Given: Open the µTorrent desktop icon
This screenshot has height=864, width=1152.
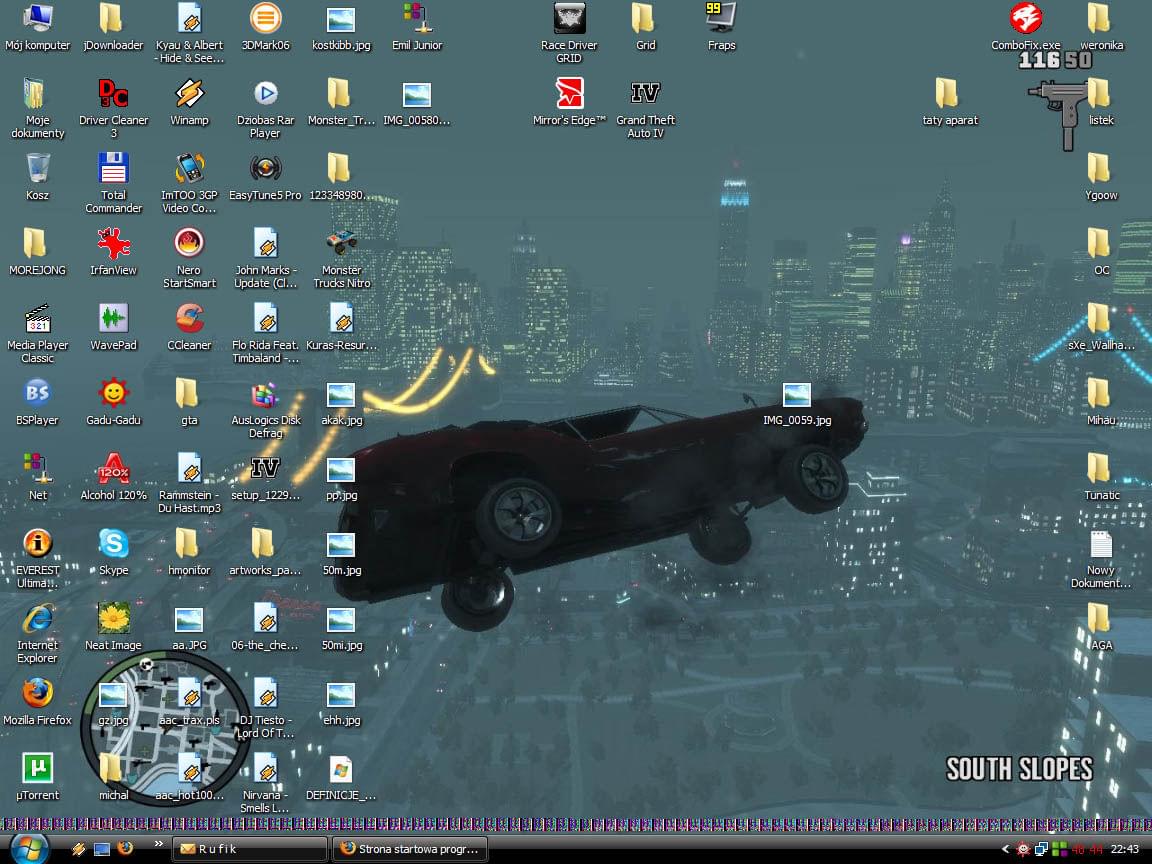Looking at the screenshot, I should [38, 769].
